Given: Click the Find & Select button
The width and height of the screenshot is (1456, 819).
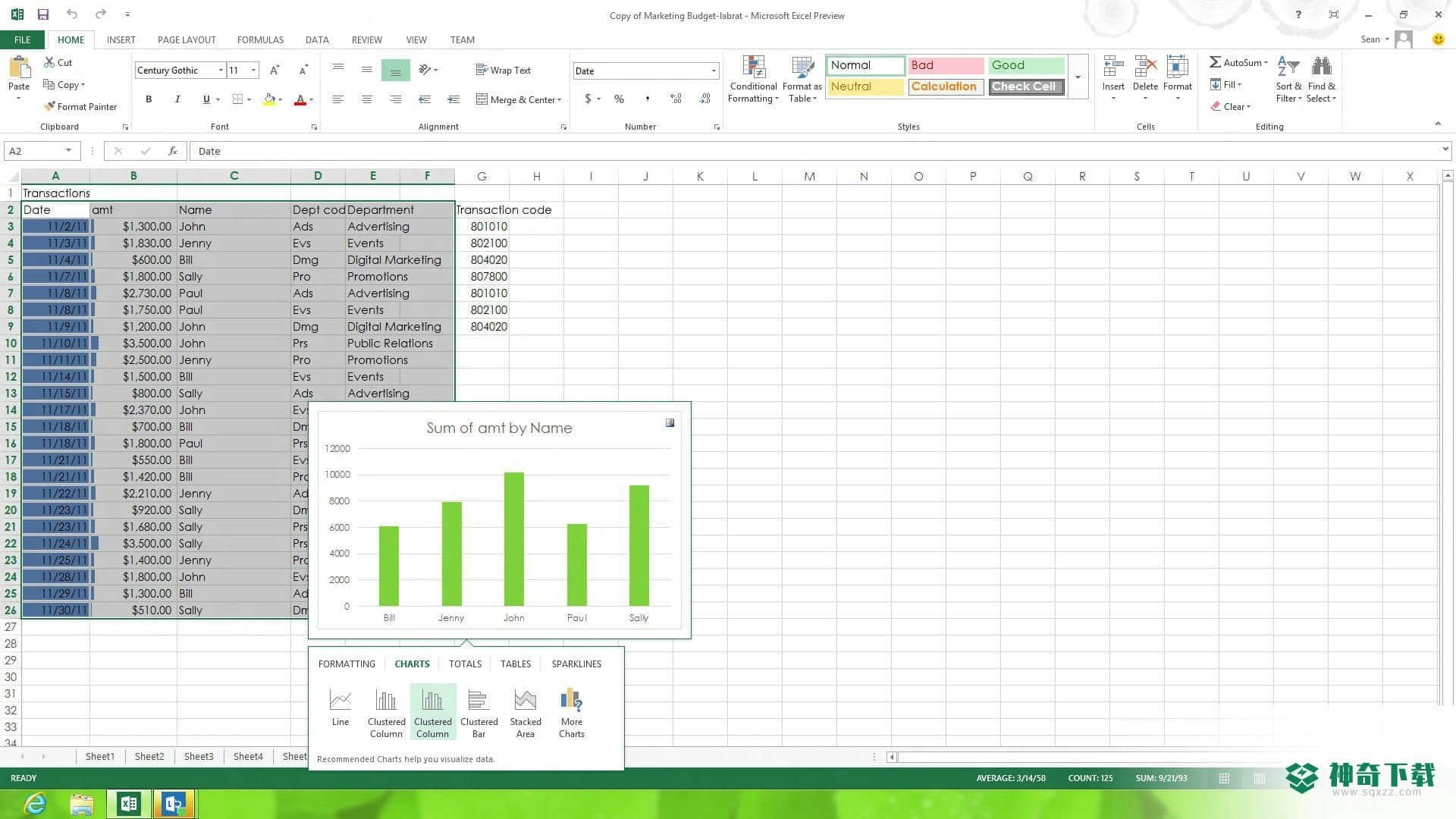Looking at the screenshot, I should (x=1321, y=80).
